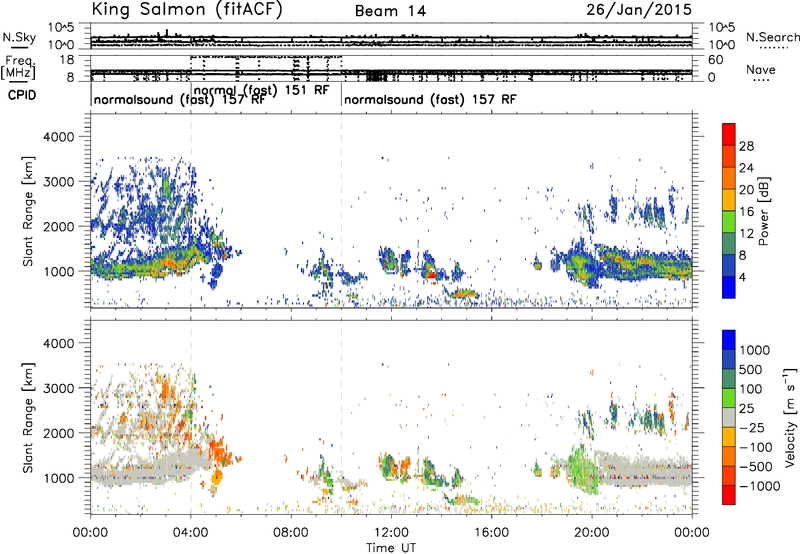Click the Power [dB] colorbar title

click(x=763, y=211)
